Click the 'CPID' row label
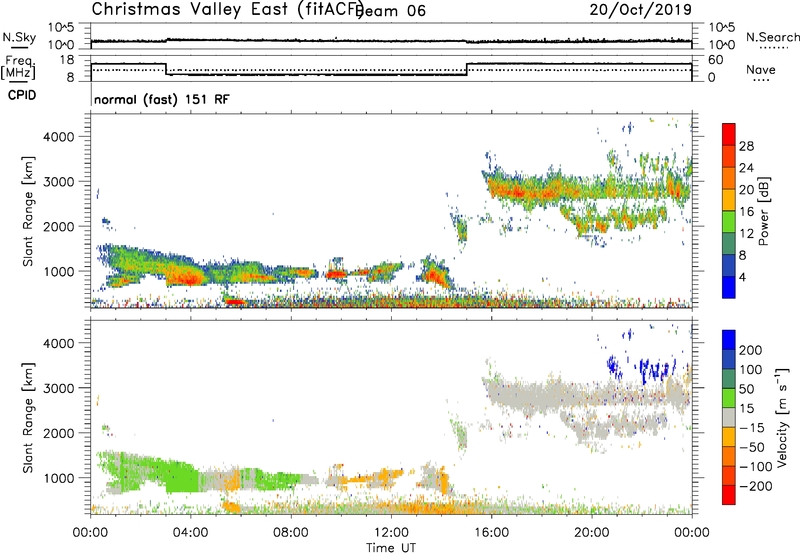The height and width of the screenshot is (554, 800). (x=22, y=95)
